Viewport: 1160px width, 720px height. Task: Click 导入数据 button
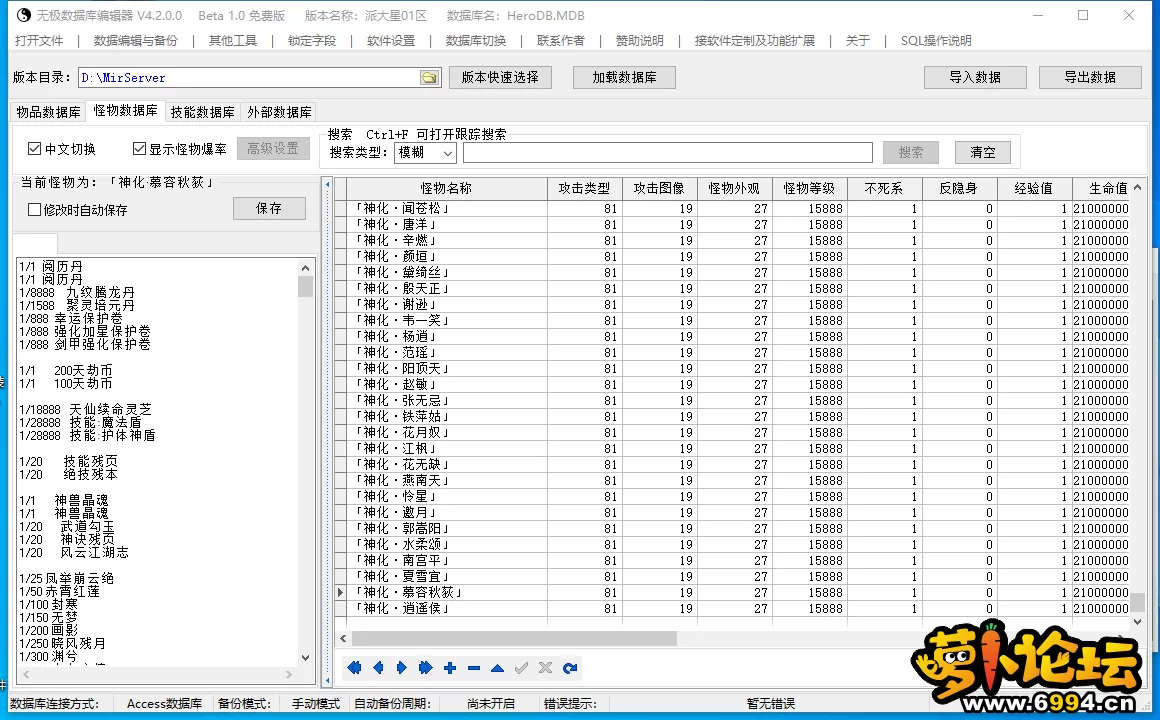click(x=974, y=77)
